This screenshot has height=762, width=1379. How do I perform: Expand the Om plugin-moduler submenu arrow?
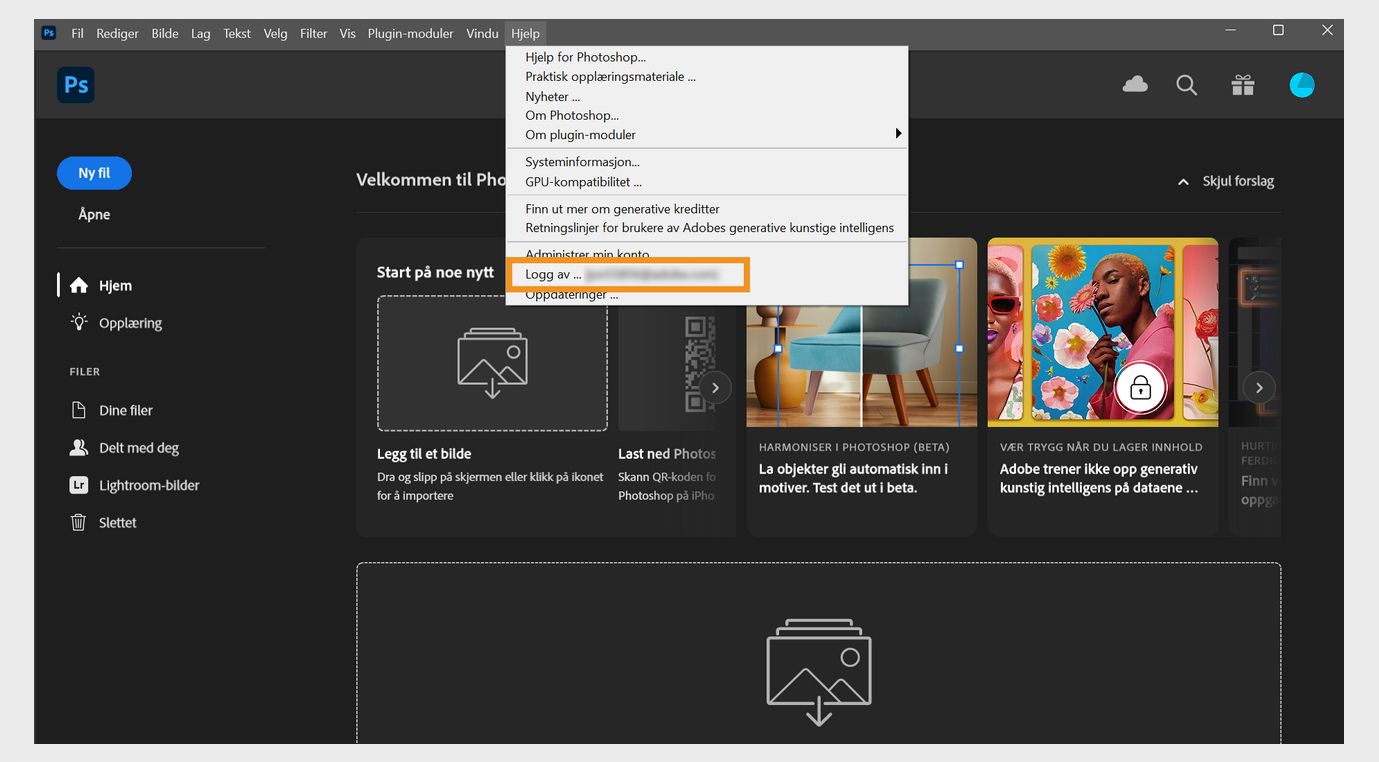pos(898,134)
